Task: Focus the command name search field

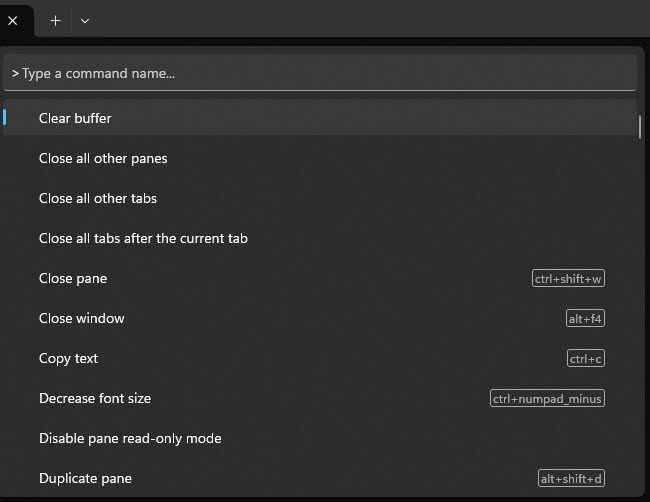Action: pos(320,73)
